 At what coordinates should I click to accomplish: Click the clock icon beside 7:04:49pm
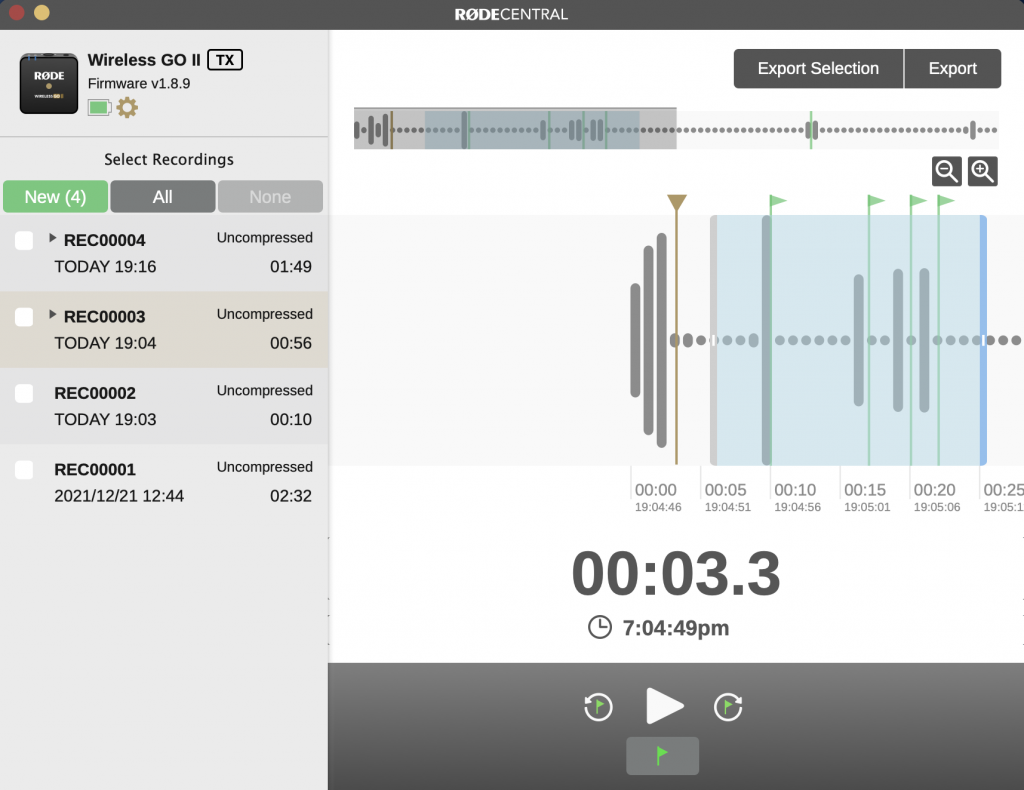click(600, 627)
